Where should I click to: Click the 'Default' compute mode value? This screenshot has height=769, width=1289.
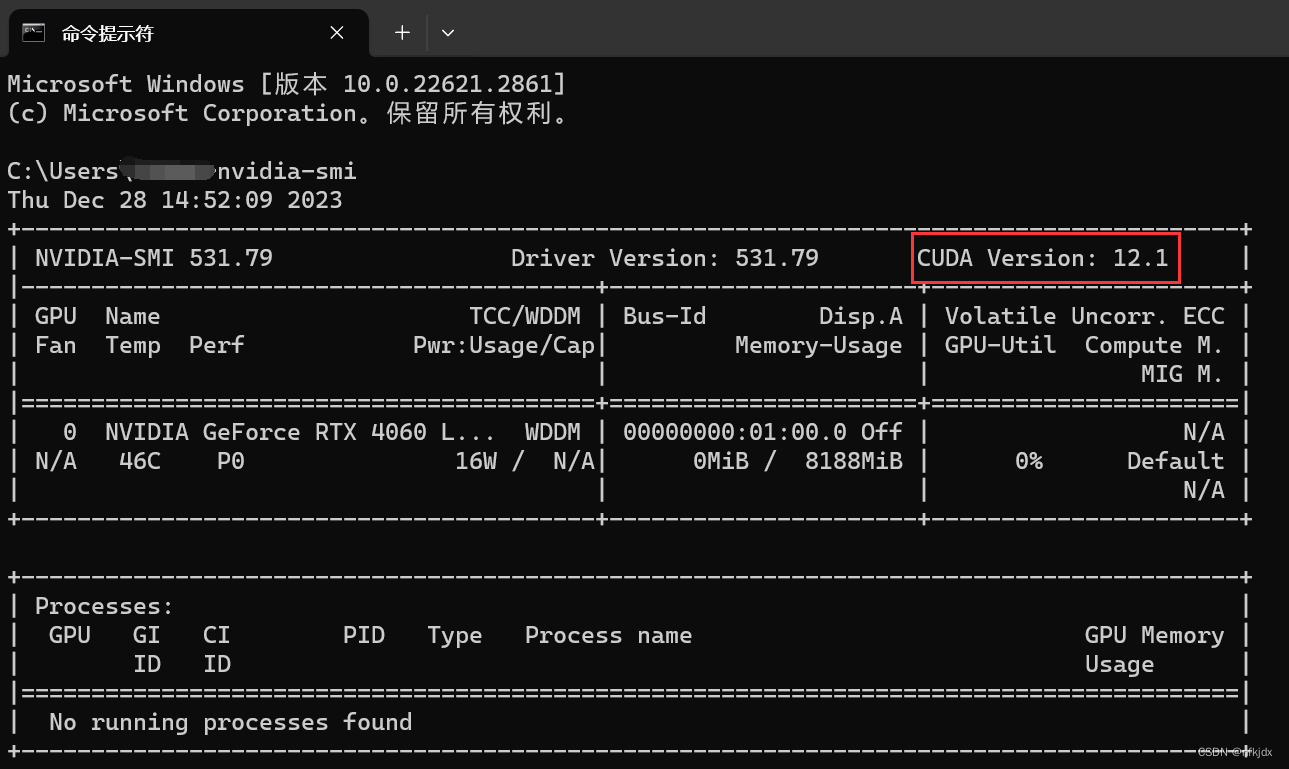[1175, 461]
